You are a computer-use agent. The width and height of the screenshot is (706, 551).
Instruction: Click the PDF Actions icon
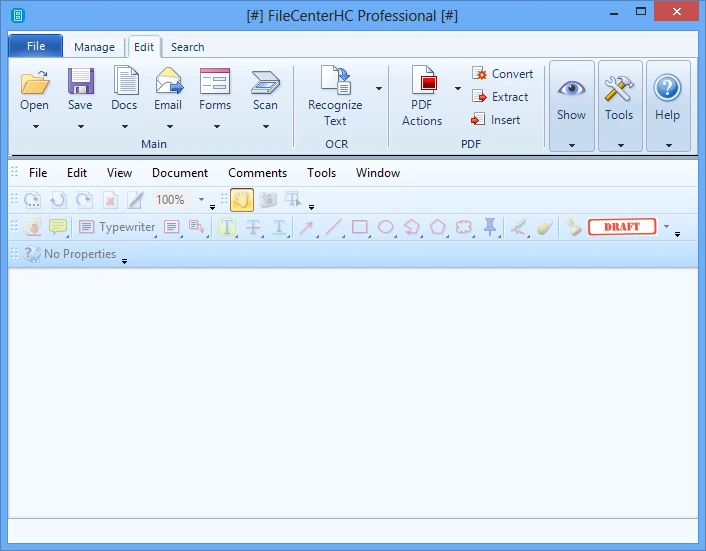click(x=422, y=82)
